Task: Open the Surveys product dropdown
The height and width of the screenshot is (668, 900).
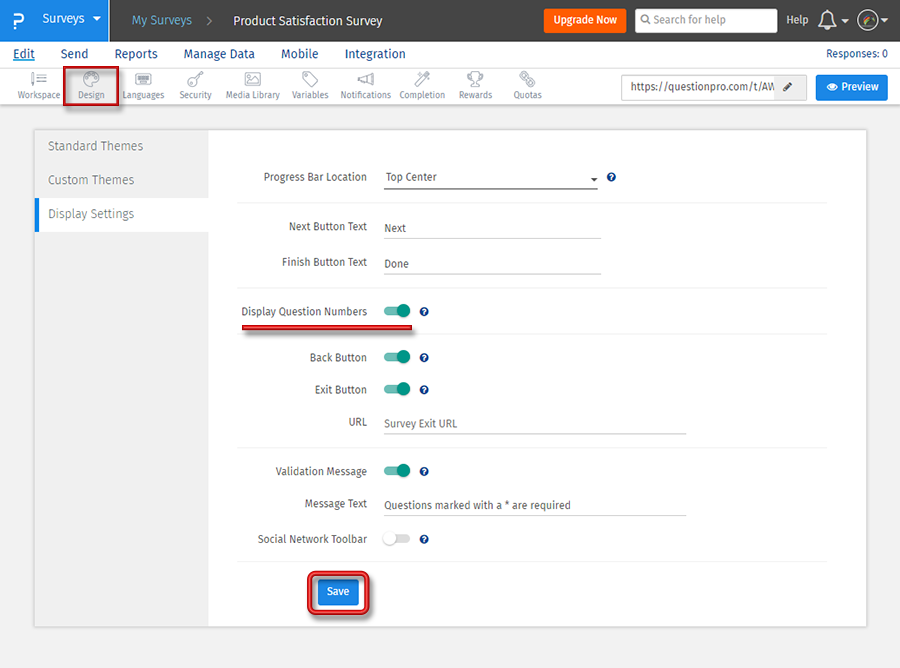Action: coord(70,19)
